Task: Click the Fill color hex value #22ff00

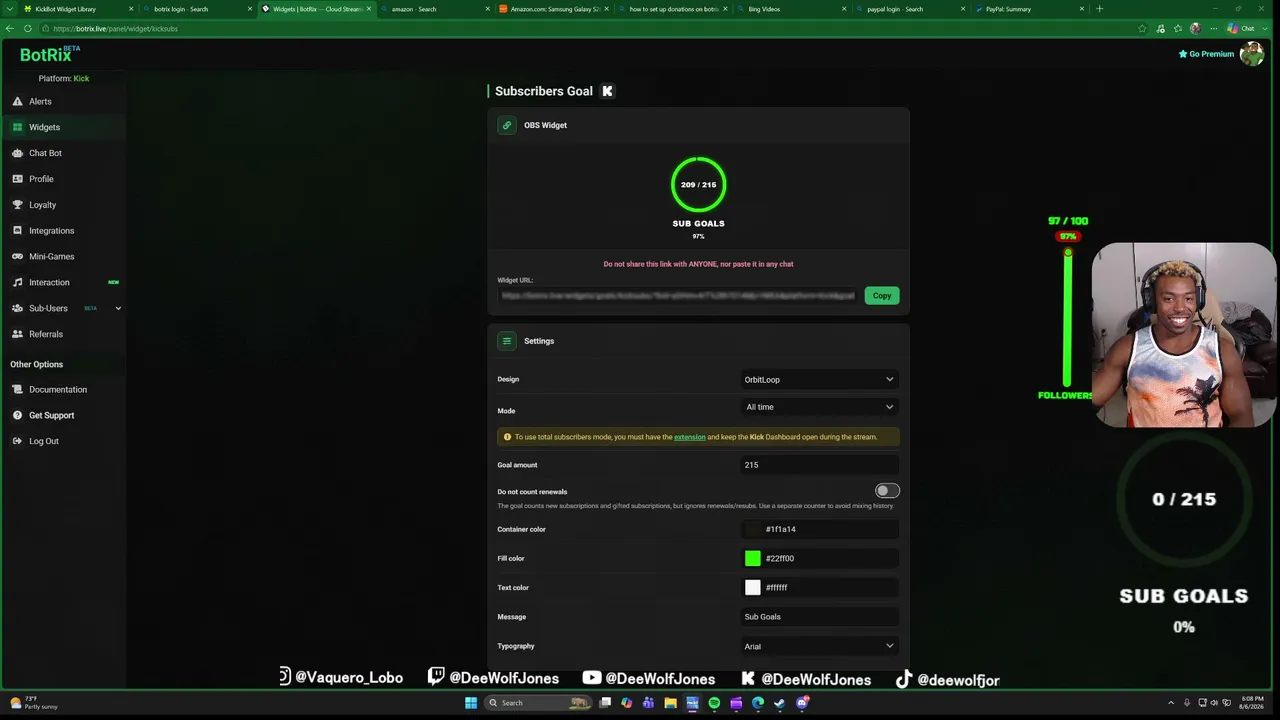Action: tap(780, 558)
